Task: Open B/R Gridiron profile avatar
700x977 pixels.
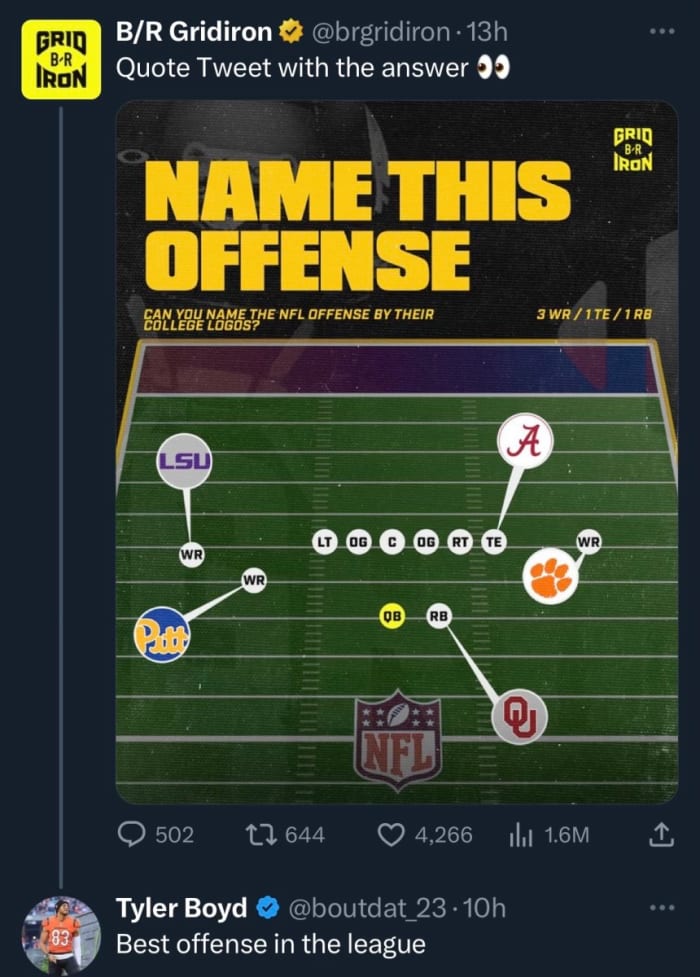Action: [61, 59]
